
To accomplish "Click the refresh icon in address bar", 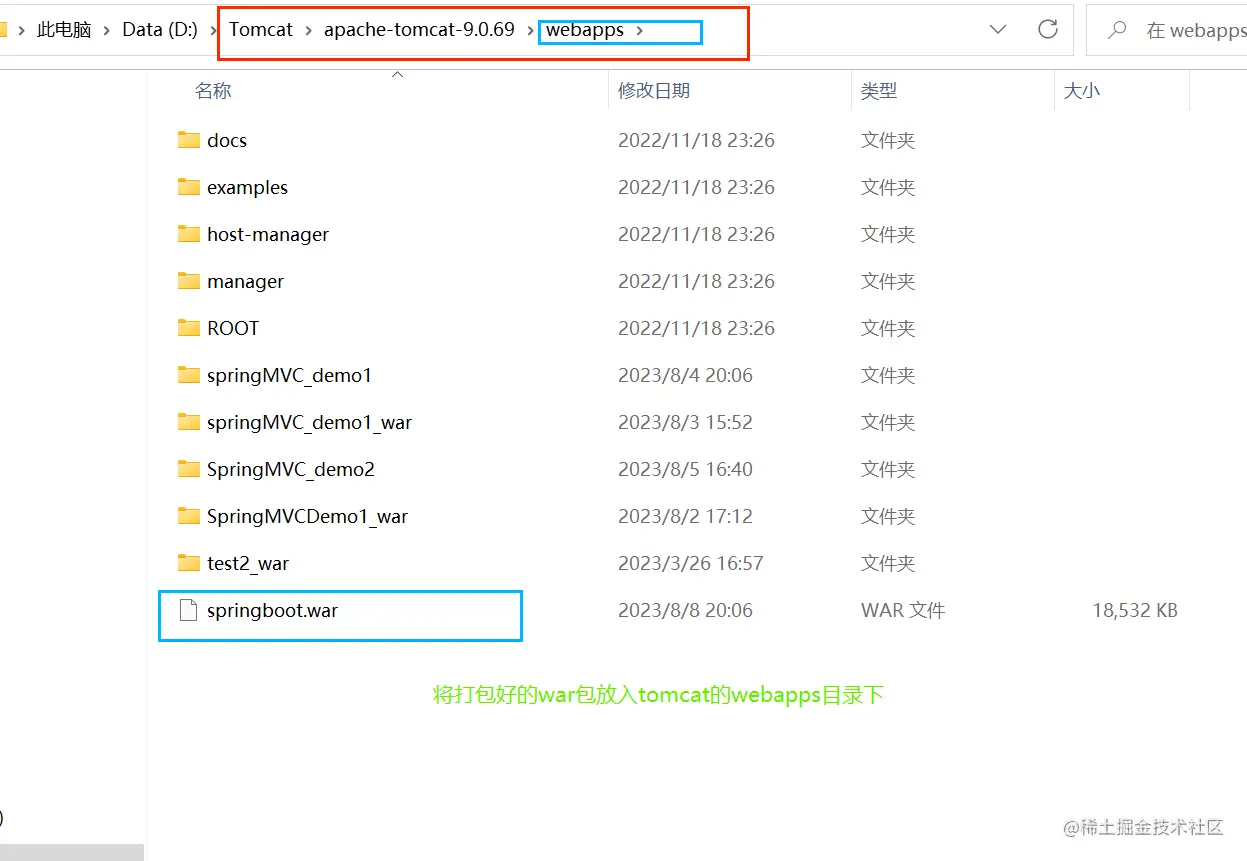I will [1047, 29].
